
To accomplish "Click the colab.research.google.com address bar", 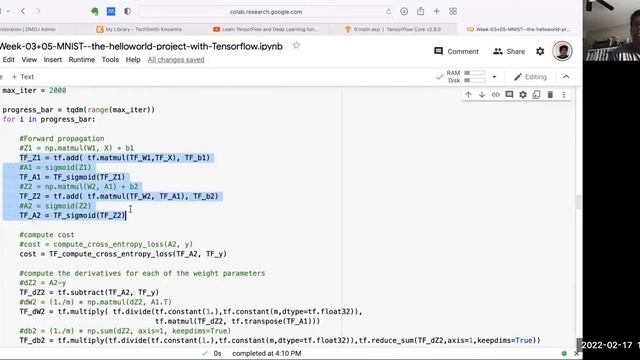I will (266, 12).
